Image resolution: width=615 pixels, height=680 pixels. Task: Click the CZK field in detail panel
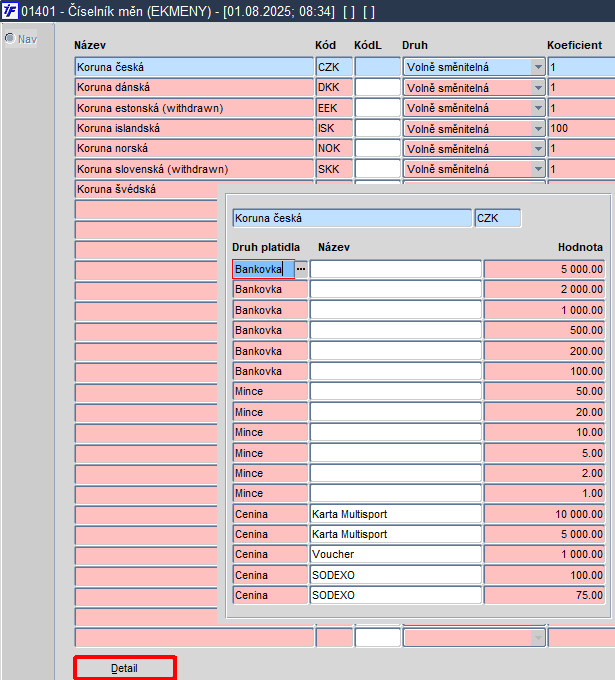[498, 218]
